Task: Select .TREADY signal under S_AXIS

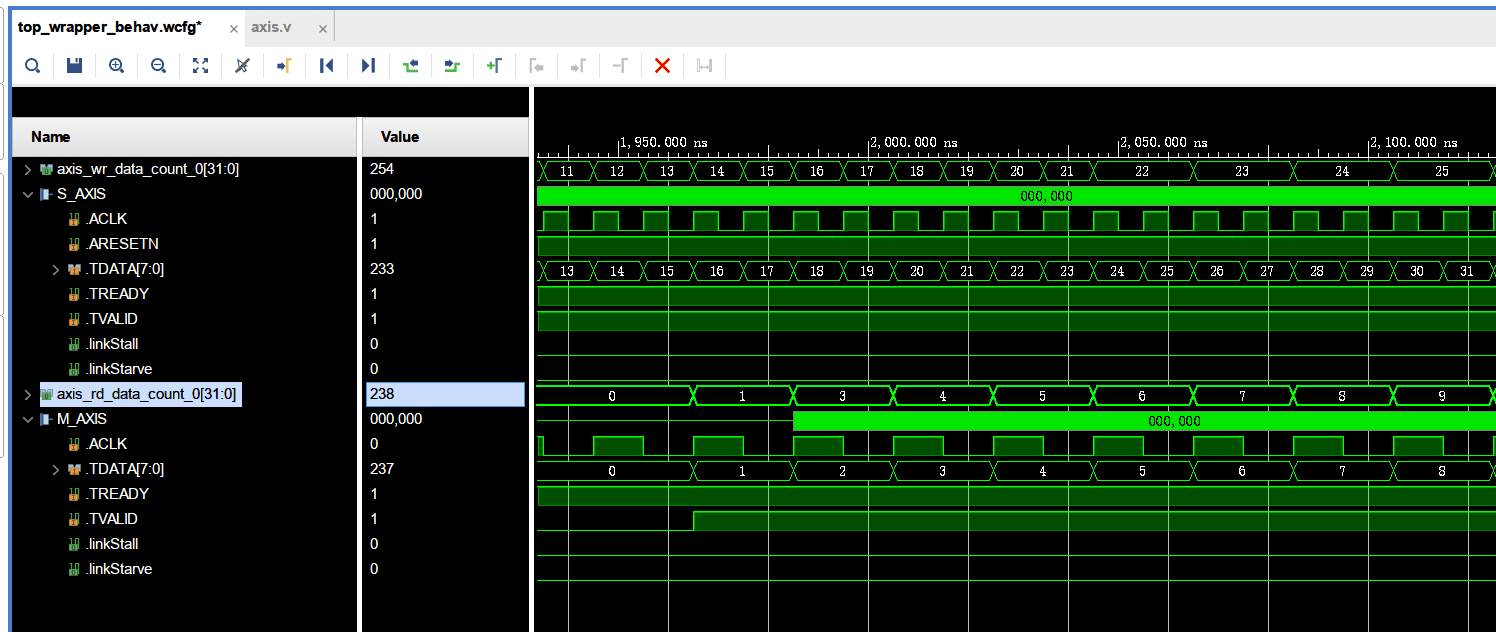Action: click(x=117, y=294)
